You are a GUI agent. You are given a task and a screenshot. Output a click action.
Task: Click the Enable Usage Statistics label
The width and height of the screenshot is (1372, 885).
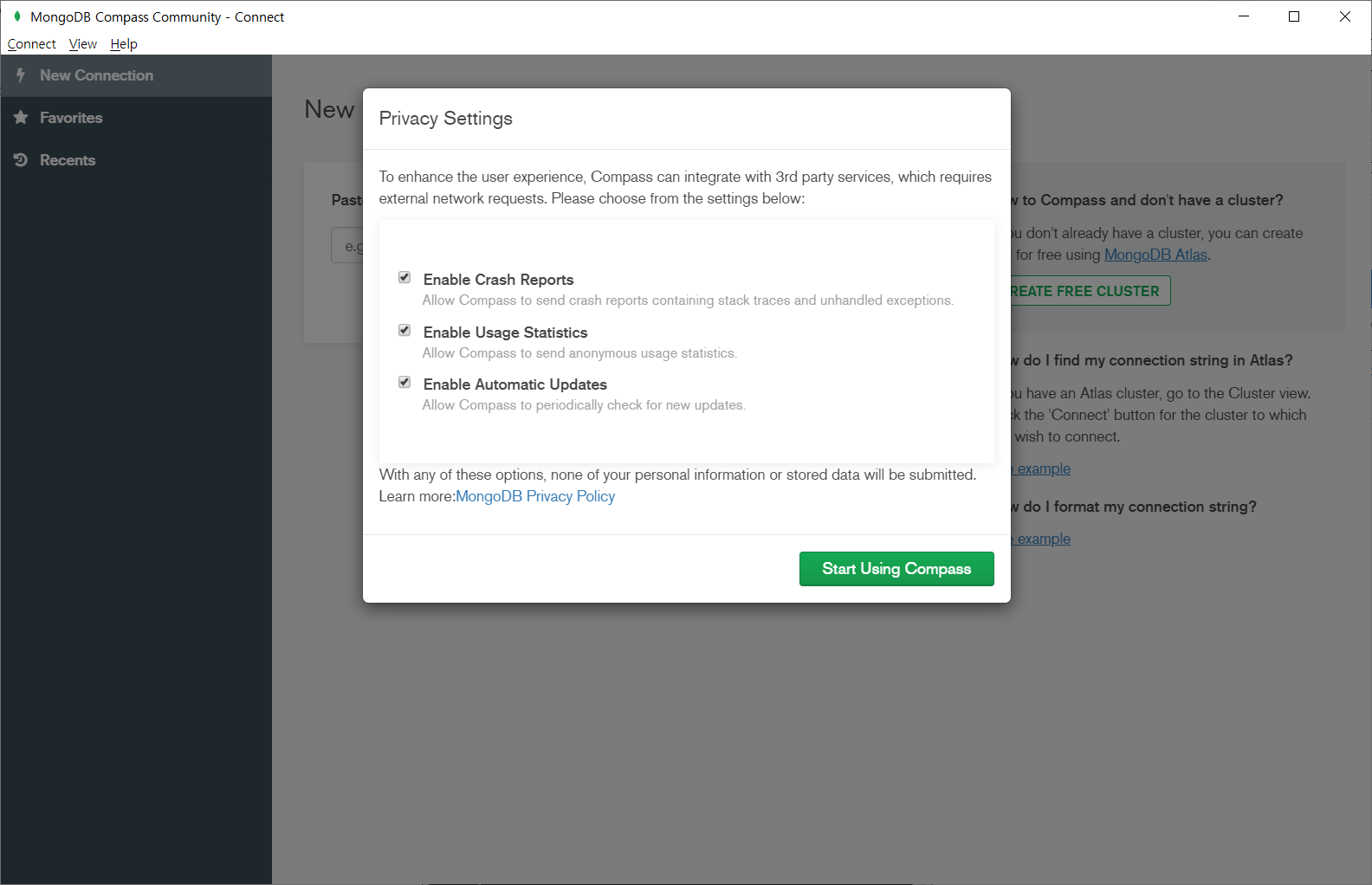point(505,333)
